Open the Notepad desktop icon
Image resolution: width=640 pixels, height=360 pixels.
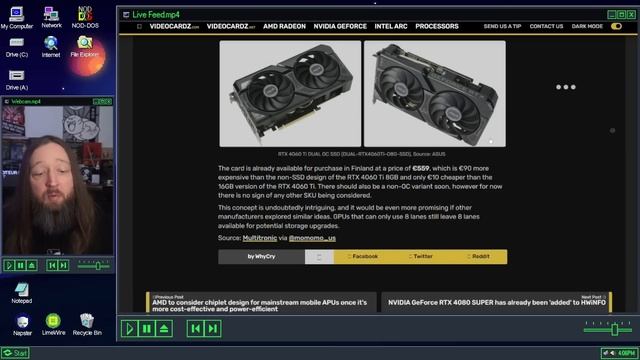22,293
